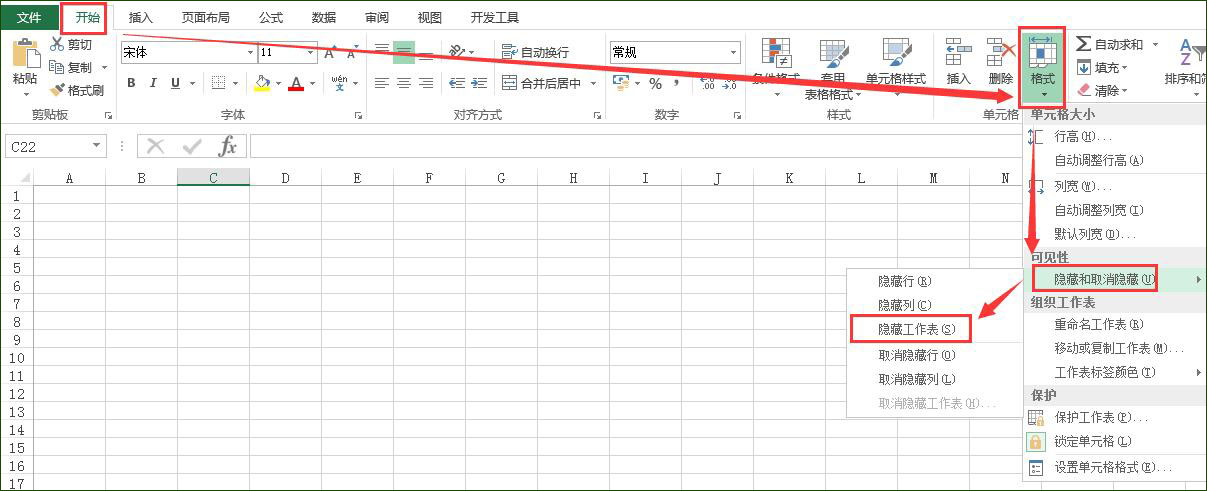This screenshot has height=491, width=1207.
Task: Select the Column Width (列宽) menu item
Action: (x=1083, y=186)
